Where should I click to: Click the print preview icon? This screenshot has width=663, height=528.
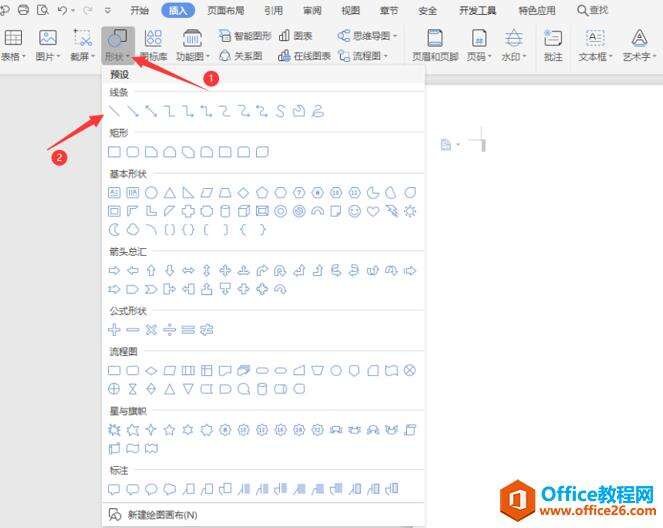click(42, 10)
